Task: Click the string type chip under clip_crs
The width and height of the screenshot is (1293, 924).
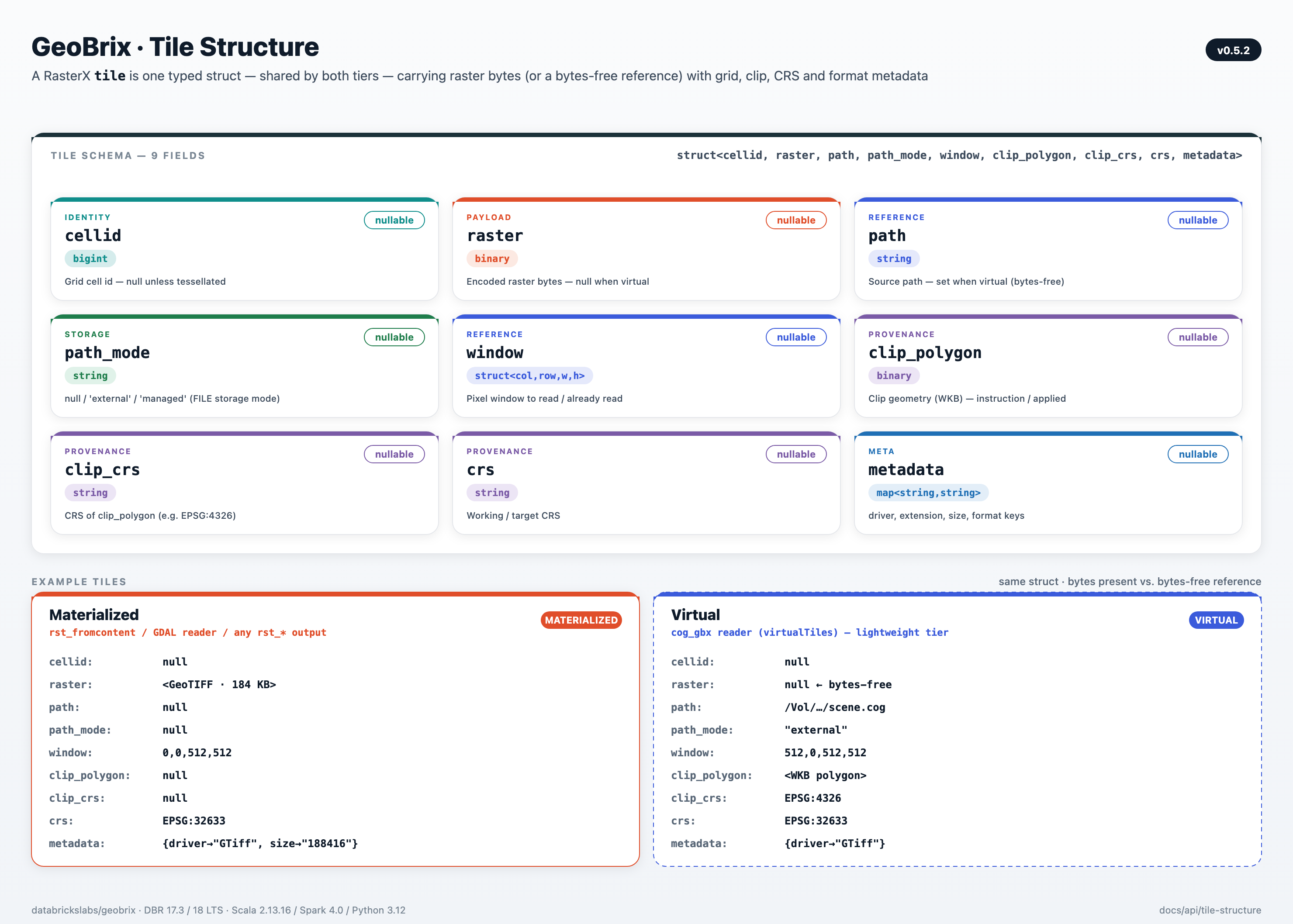Action: pyautogui.click(x=90, y=493)
